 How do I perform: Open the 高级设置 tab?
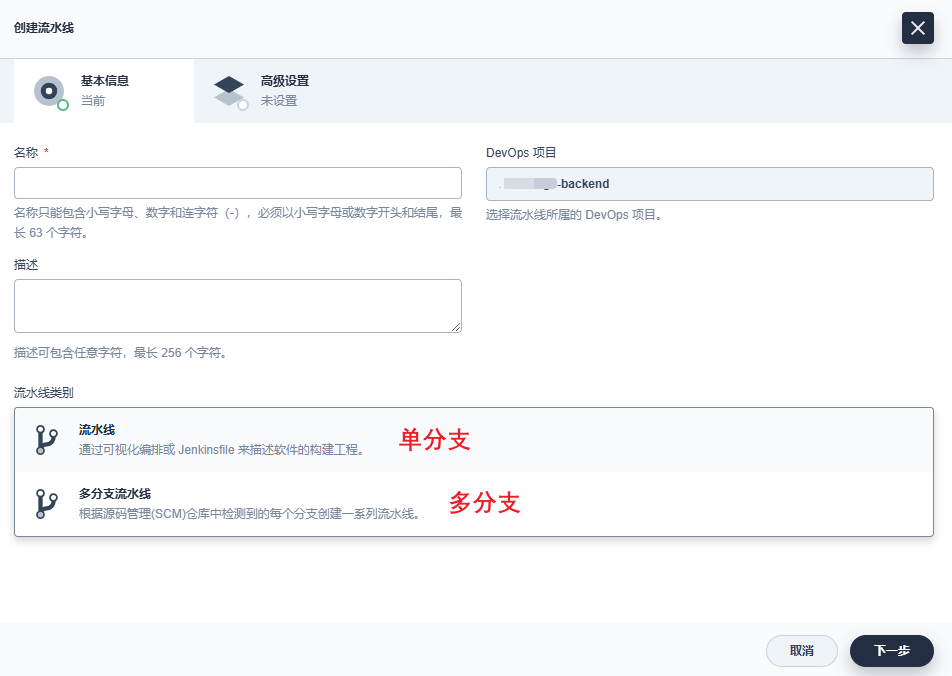click(261, 91)
